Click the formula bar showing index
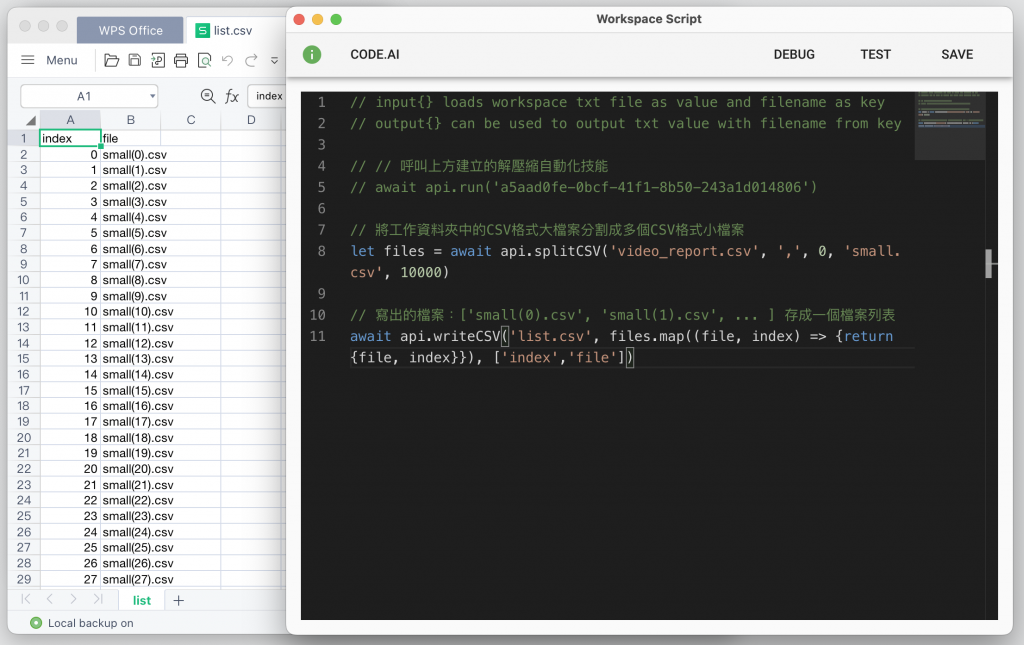Screen dimensions: 1024x645 pyautogui.click(x=269, y=97)
